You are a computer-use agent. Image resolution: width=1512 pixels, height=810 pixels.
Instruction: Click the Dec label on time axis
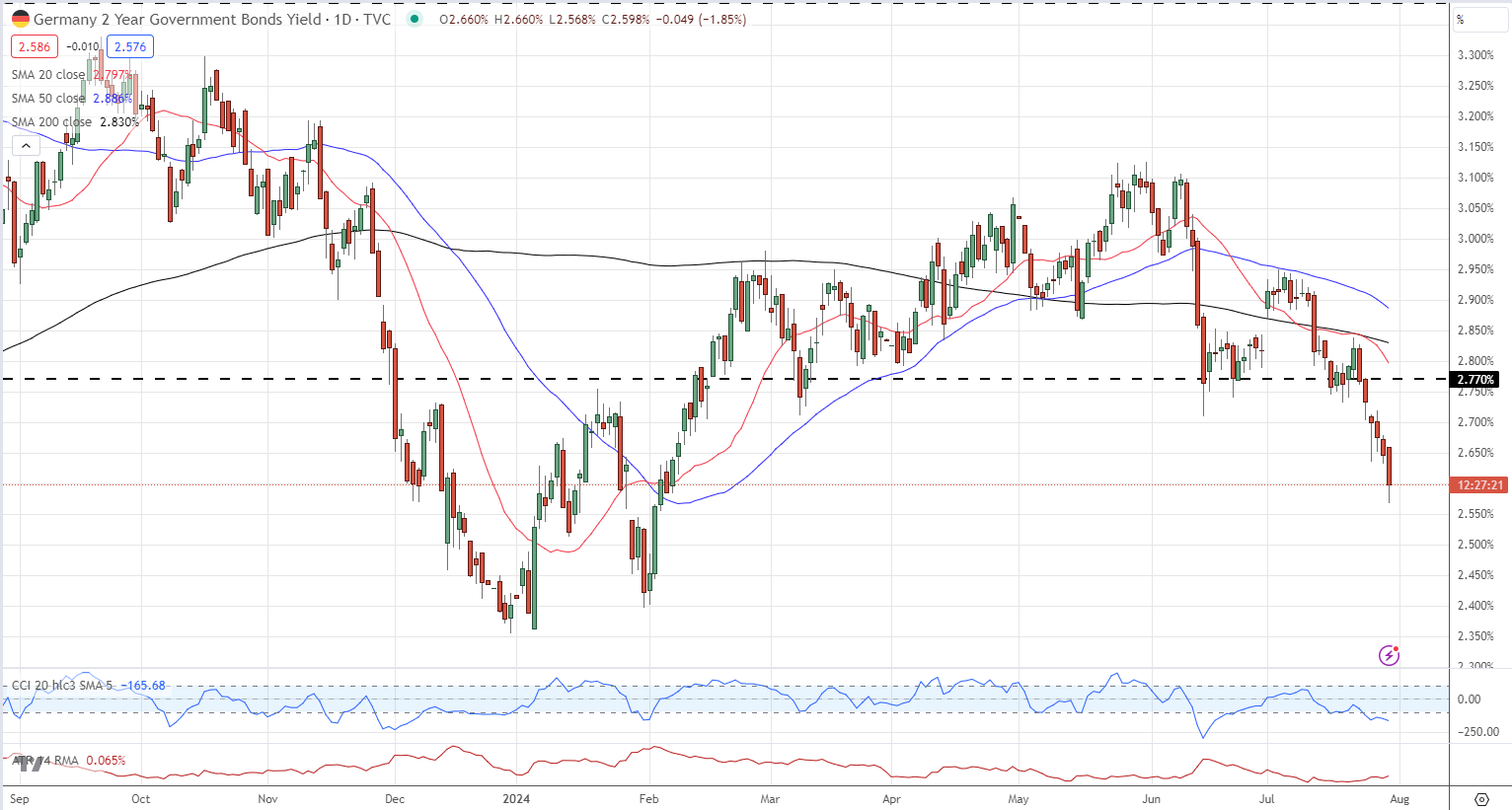click(395, 799)
